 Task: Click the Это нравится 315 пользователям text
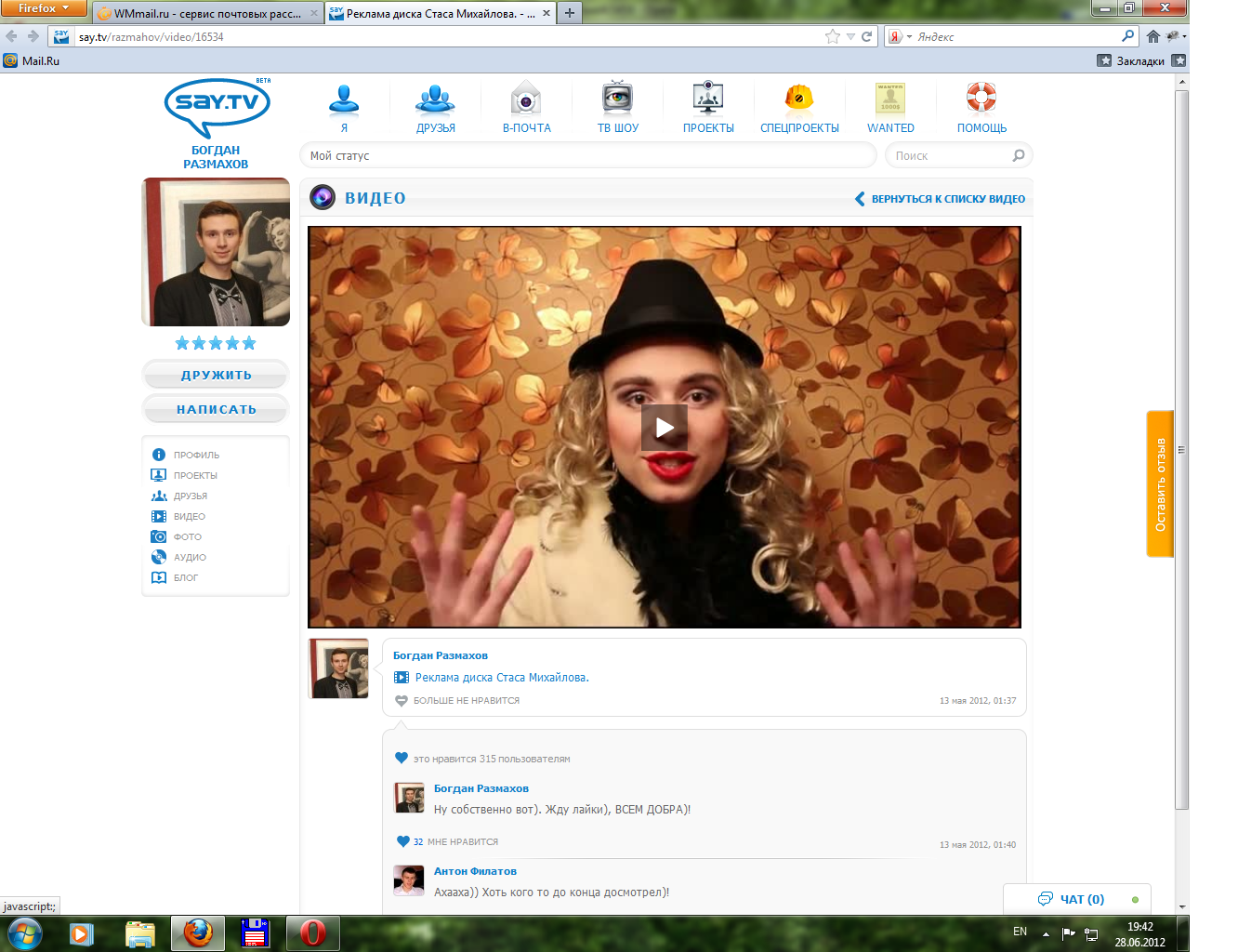492,759
